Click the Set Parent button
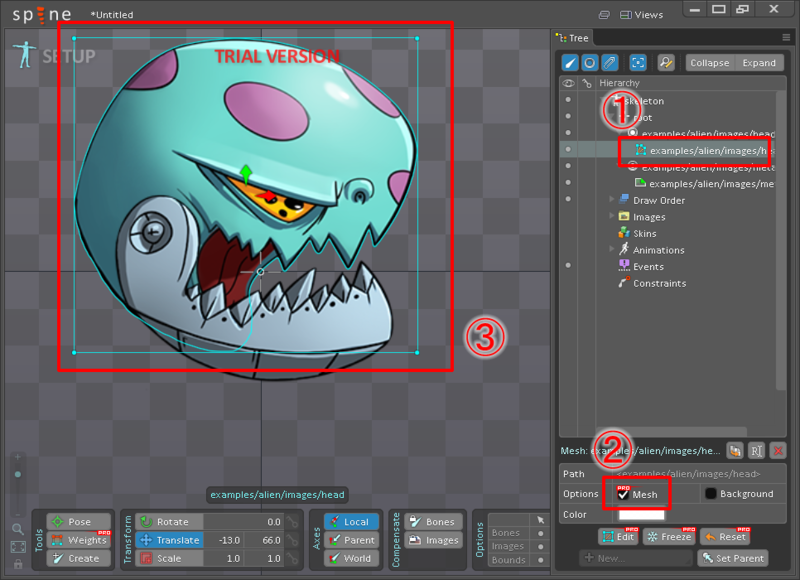 tap(733, 558)
